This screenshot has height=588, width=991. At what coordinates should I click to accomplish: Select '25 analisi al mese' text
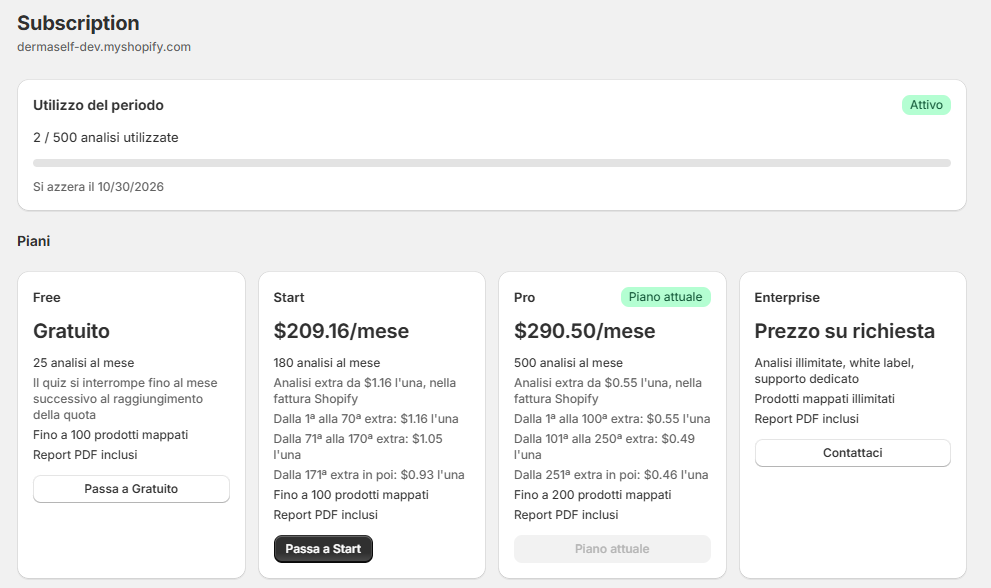tap(83, 363)
